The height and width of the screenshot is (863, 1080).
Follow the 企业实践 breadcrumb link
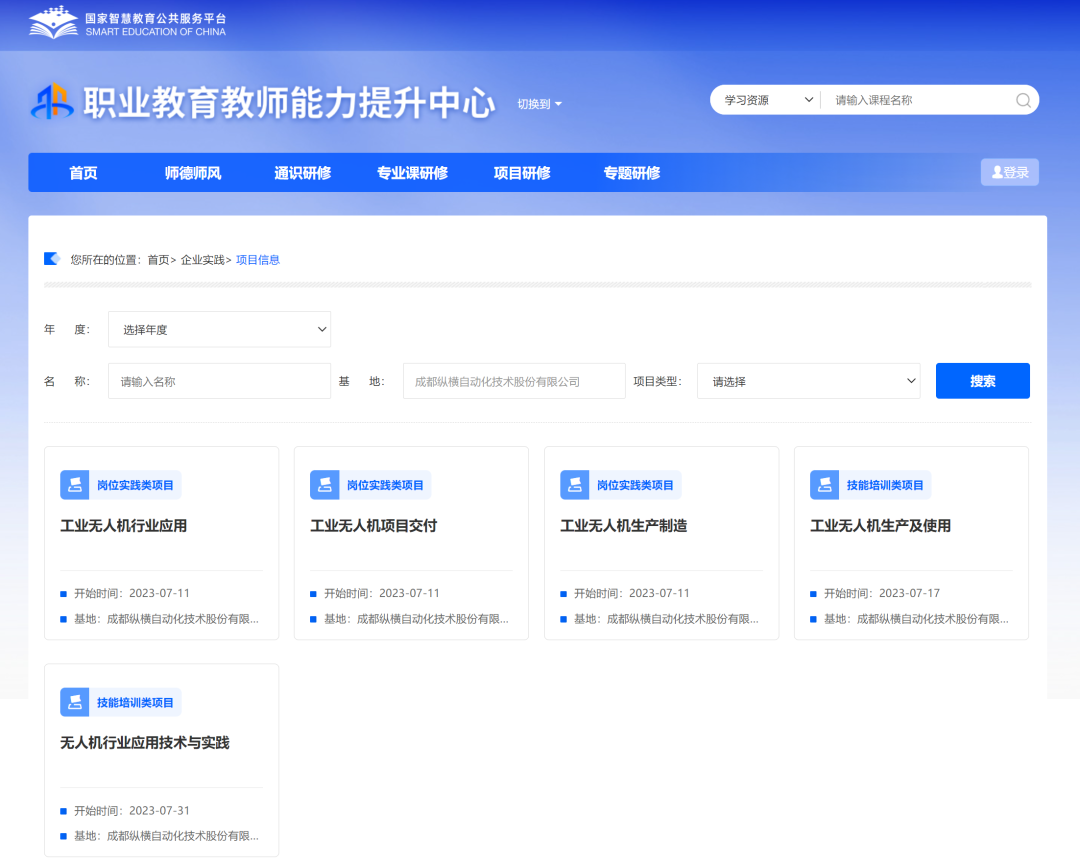(x=202, y=260)
